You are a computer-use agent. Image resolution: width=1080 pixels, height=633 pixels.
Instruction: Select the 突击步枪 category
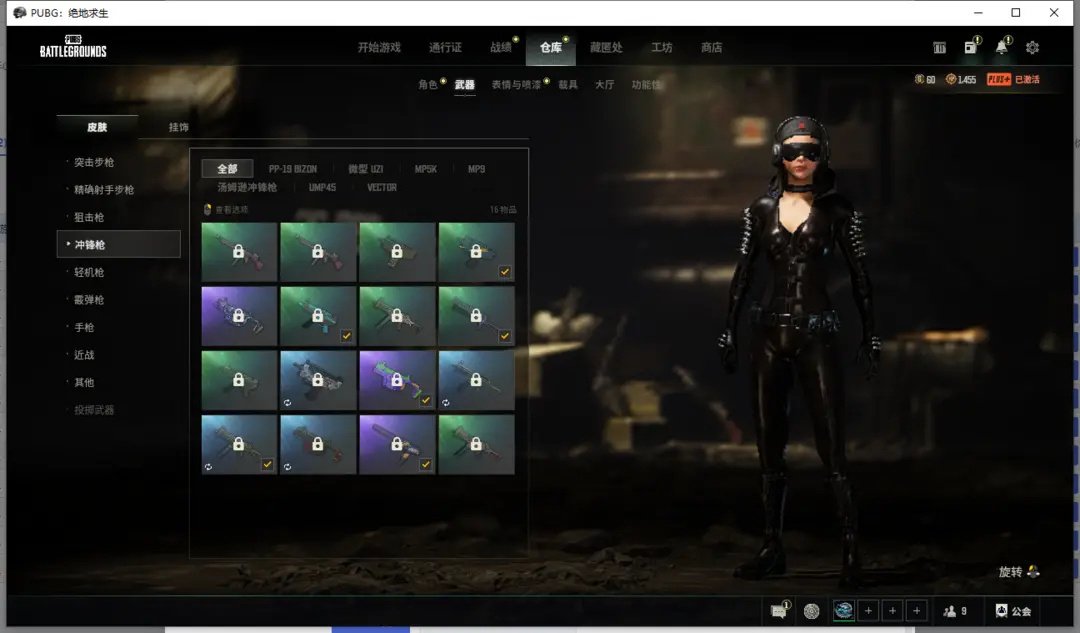(x=94, y=163)
